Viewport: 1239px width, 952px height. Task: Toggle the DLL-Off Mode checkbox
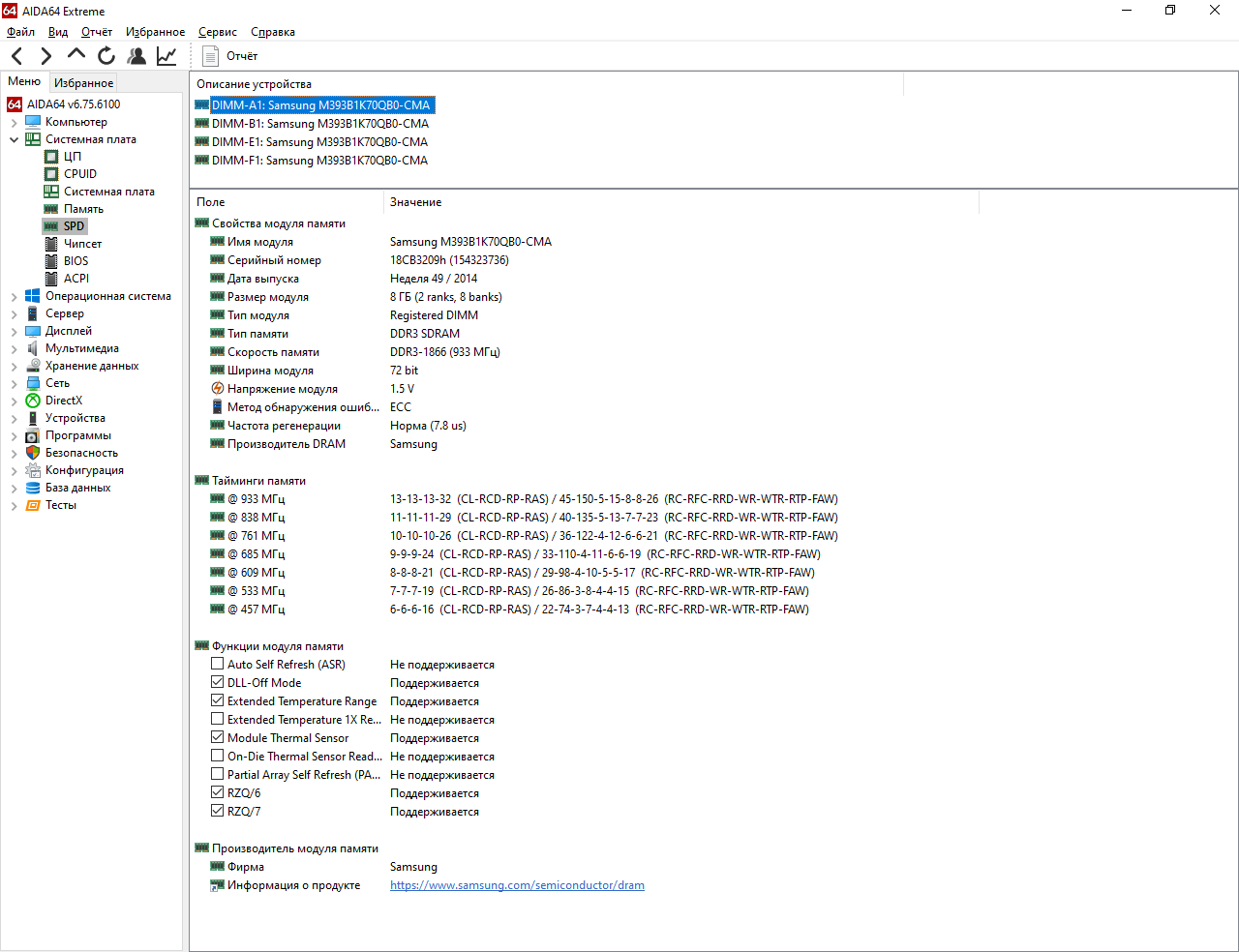pyautogui.click(x=218, y=683)
